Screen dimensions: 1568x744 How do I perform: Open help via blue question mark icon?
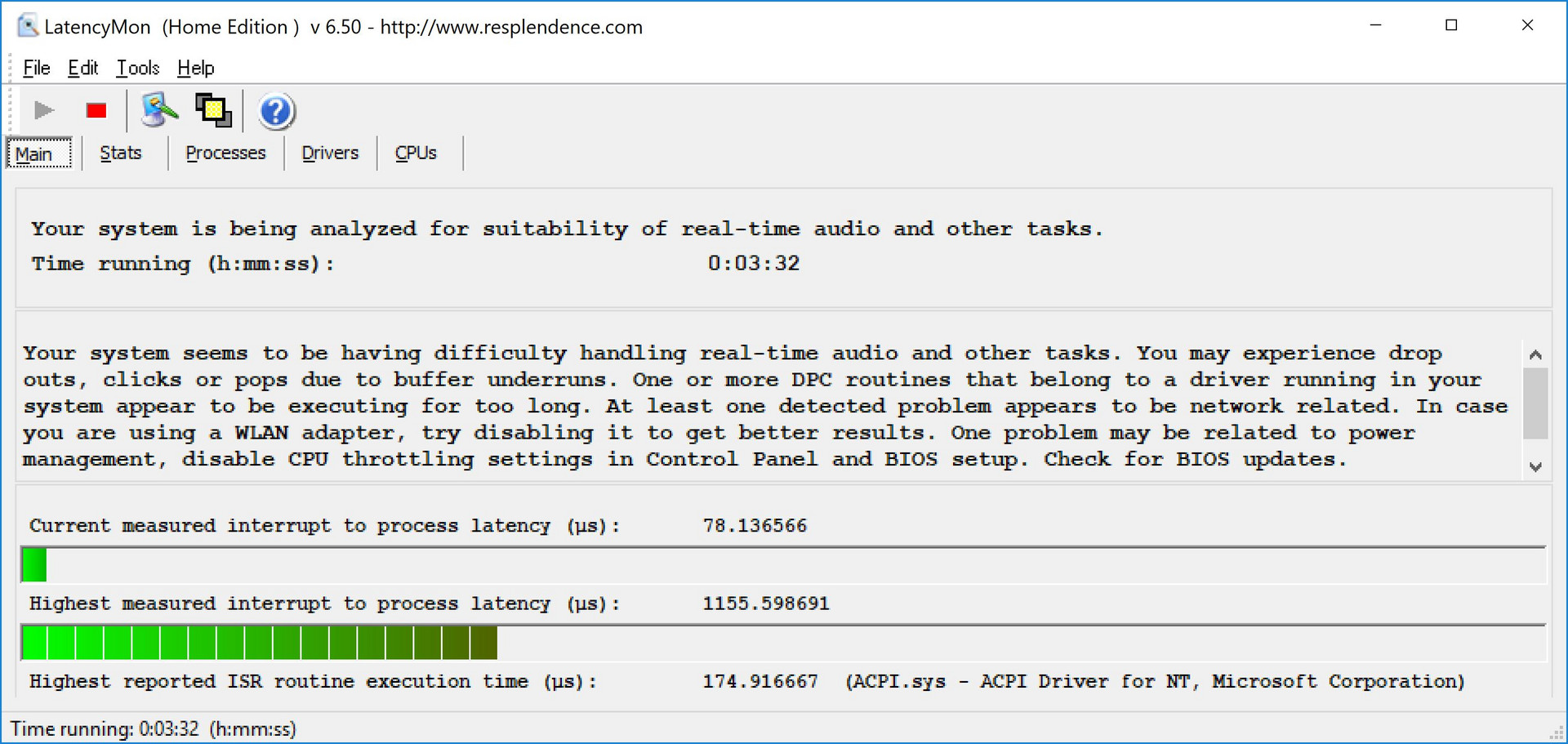pos(276,111)
